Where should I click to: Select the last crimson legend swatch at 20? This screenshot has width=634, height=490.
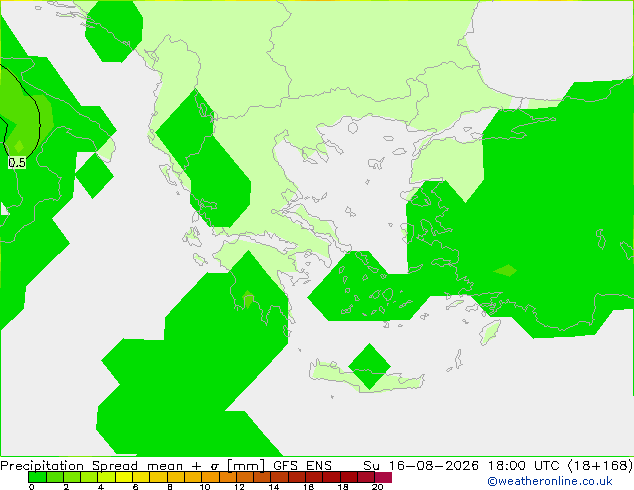pyautogui.click(x=383, y=477)
